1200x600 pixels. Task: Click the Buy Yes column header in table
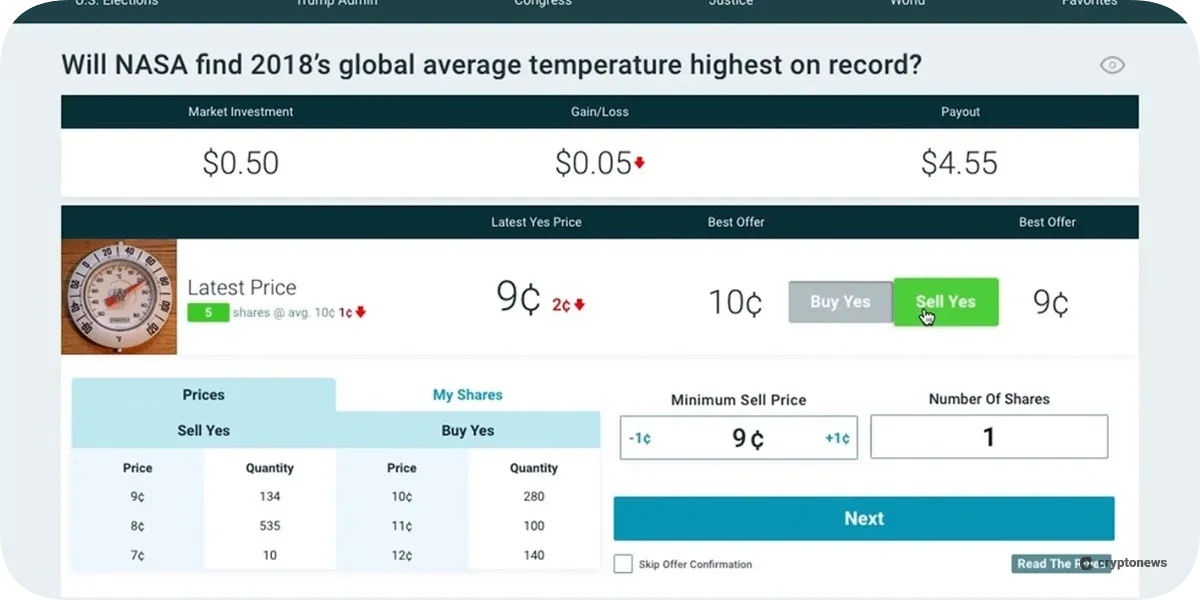coord(468,431)
